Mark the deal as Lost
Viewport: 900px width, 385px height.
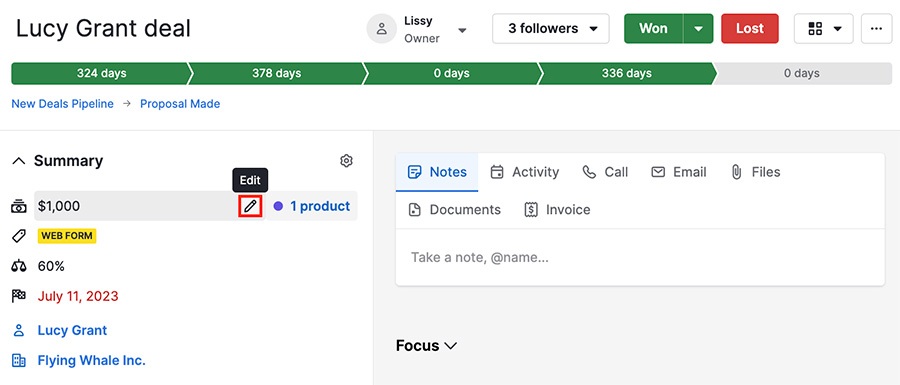pos(750,29)
